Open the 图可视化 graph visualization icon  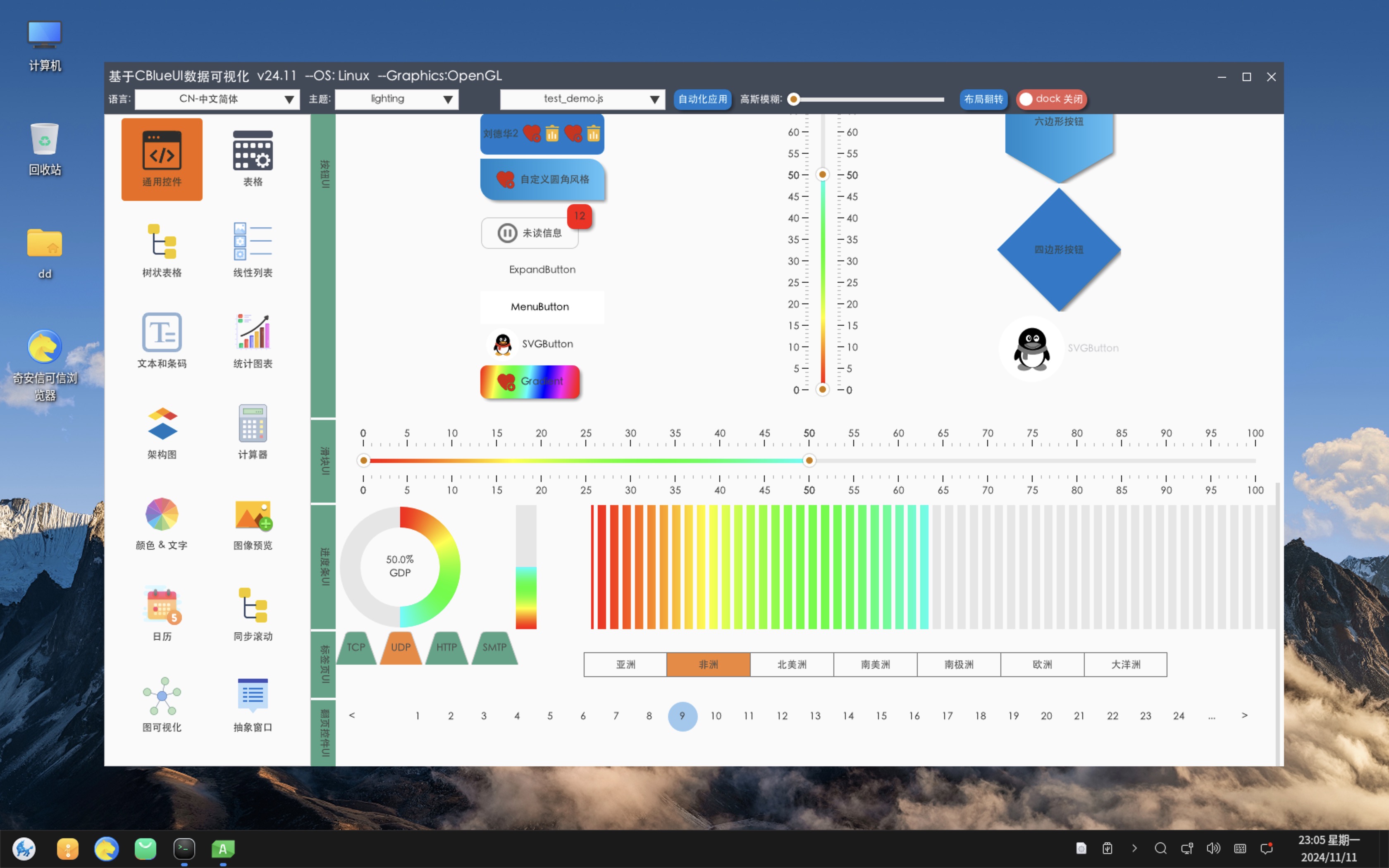(x=162, y=696)
